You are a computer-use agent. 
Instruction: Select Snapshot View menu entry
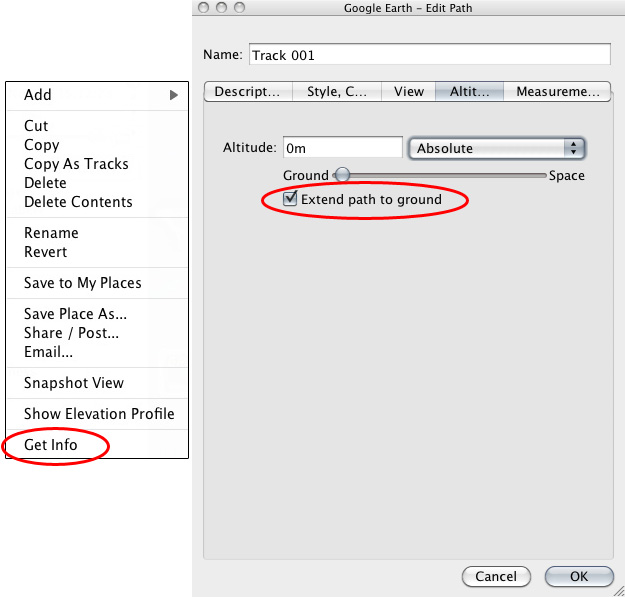(x=74, y=383)
